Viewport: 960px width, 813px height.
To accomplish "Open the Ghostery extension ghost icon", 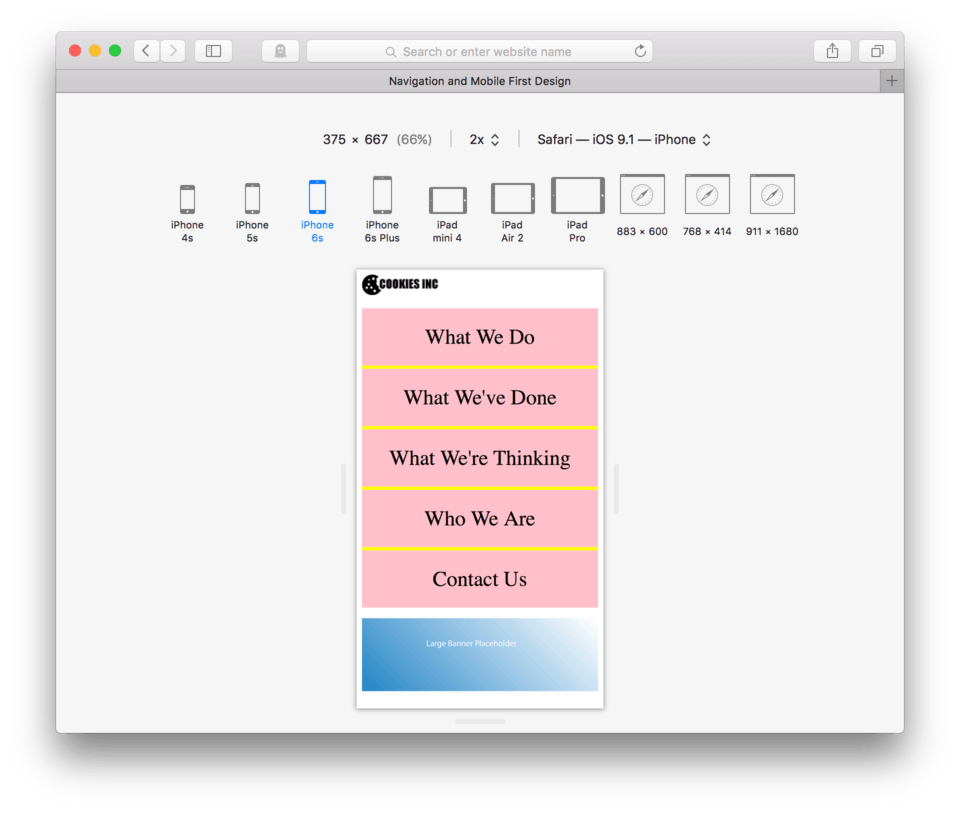I will coord(280,51).
